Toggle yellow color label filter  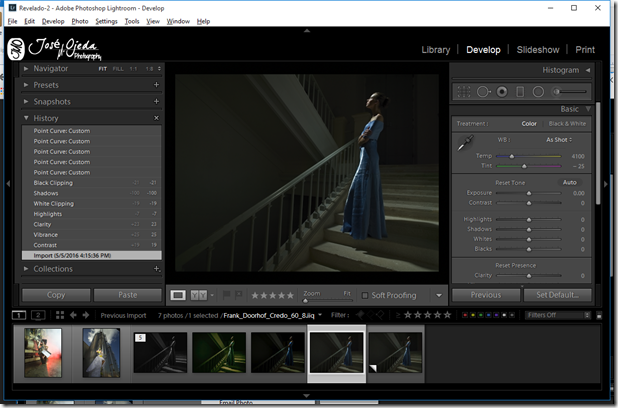click(473, 315)
